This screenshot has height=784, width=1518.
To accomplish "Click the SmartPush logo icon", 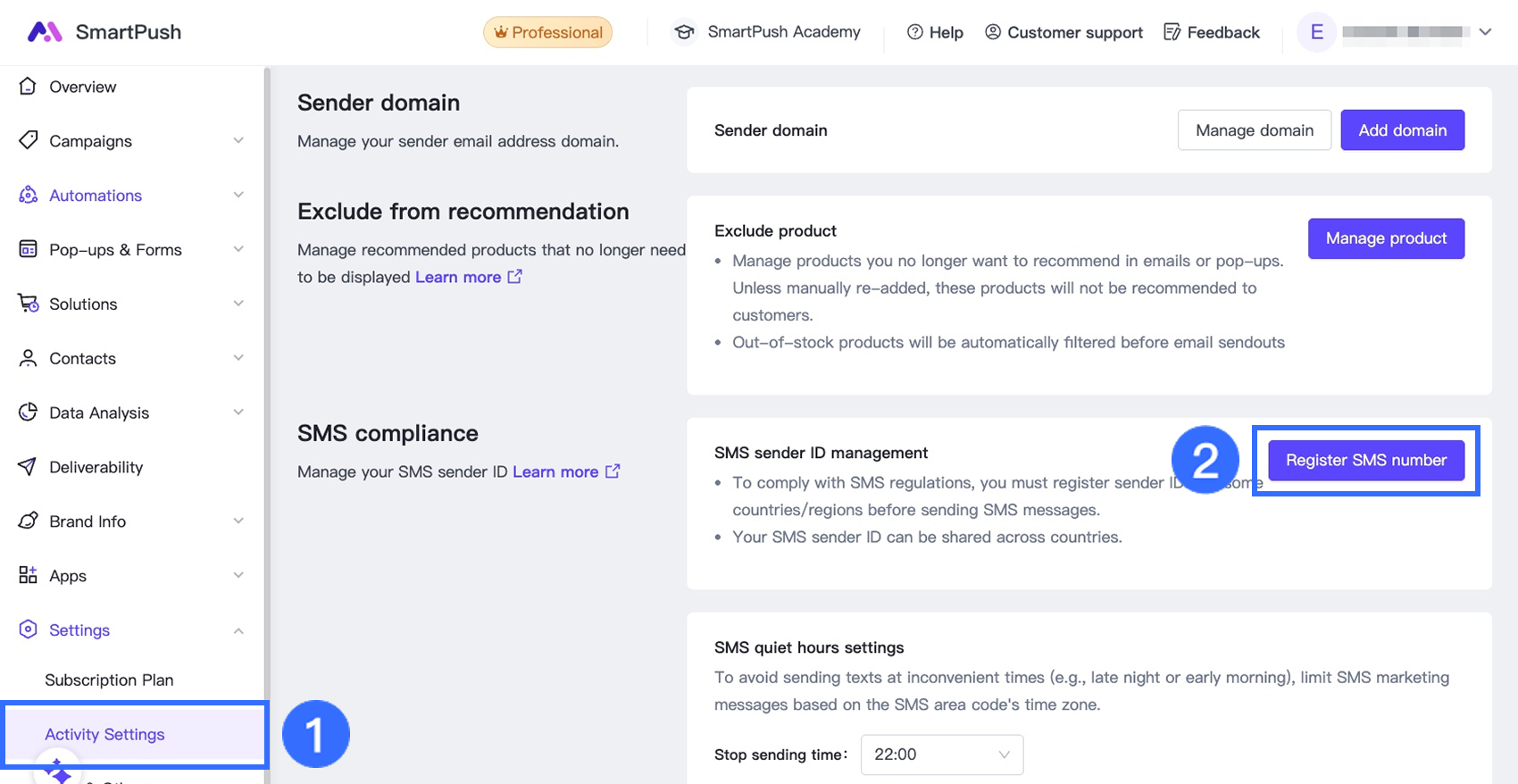I will (45, 32).
